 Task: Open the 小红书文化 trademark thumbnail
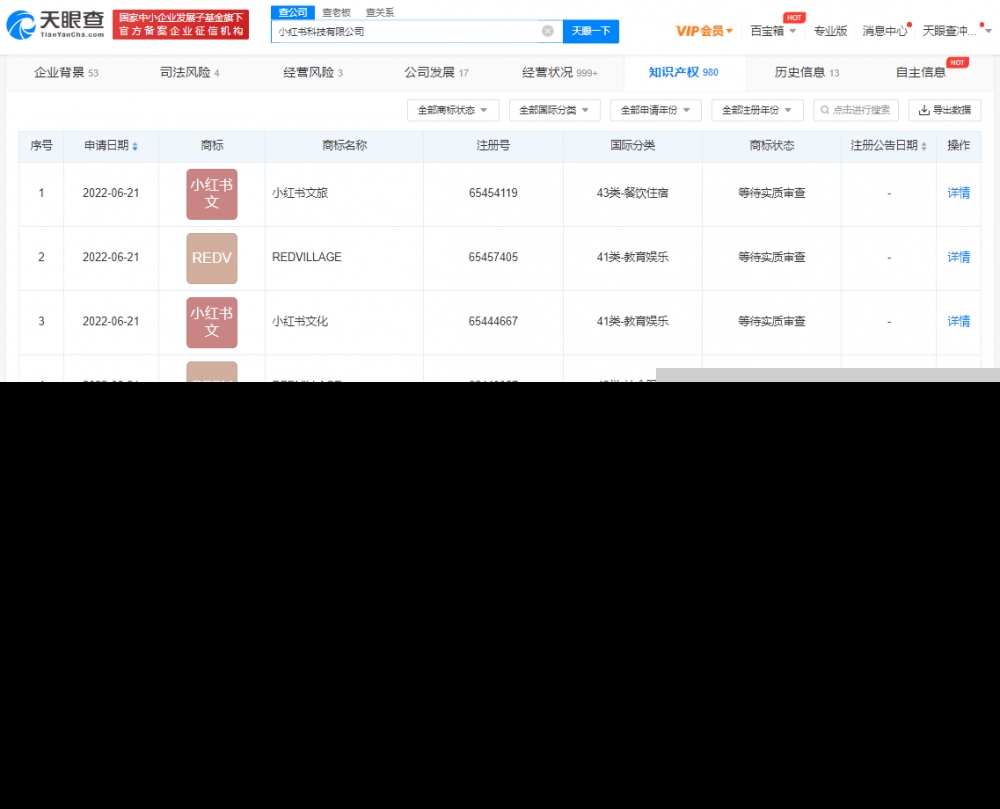tap(212, 323)
